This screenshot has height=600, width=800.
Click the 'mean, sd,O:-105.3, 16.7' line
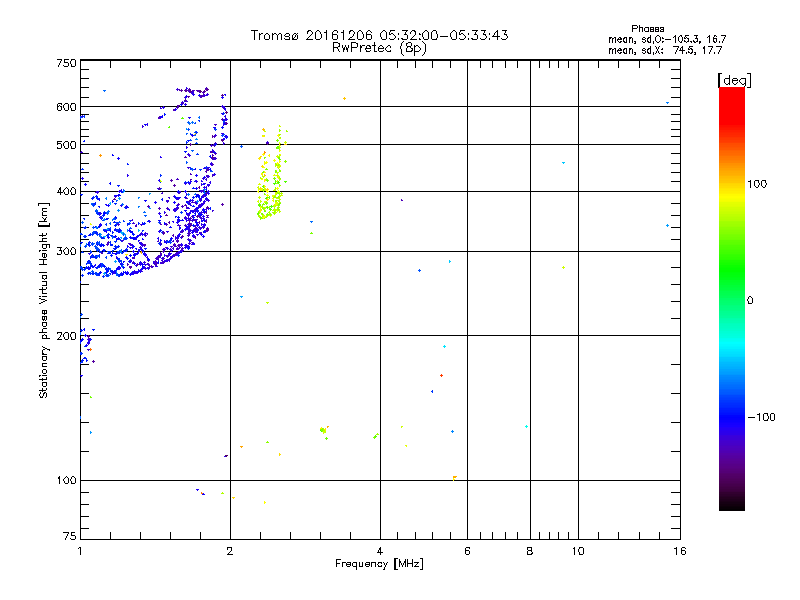667,39
